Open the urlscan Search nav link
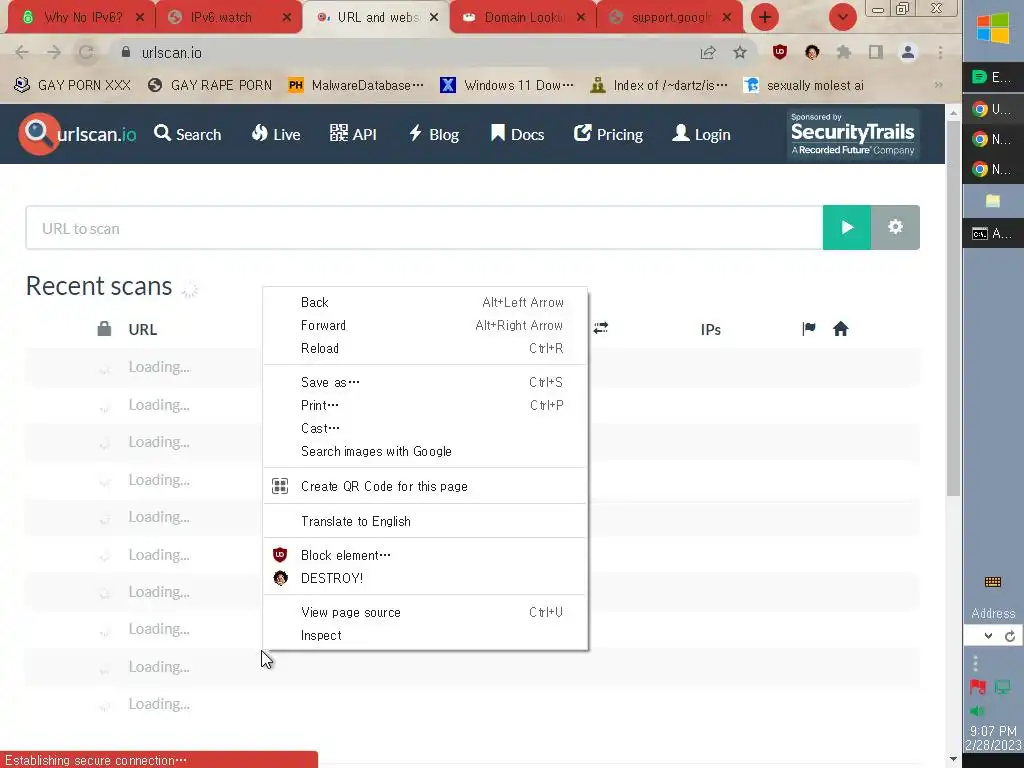 click(187, 134)
